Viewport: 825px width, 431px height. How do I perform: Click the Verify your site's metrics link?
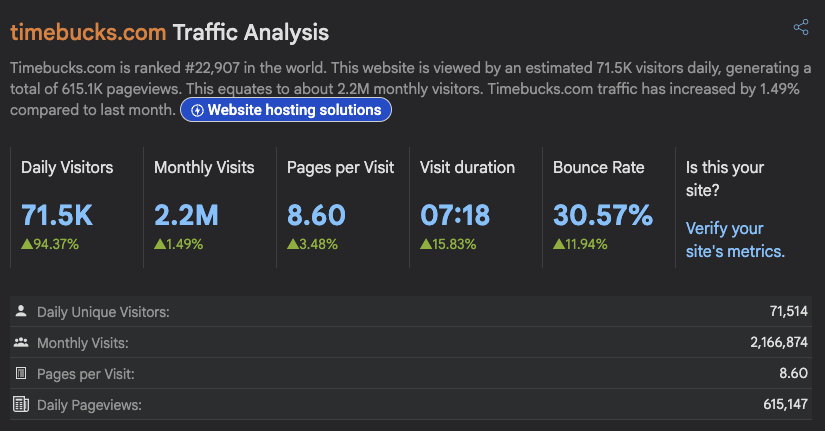[x=735, y=240]
